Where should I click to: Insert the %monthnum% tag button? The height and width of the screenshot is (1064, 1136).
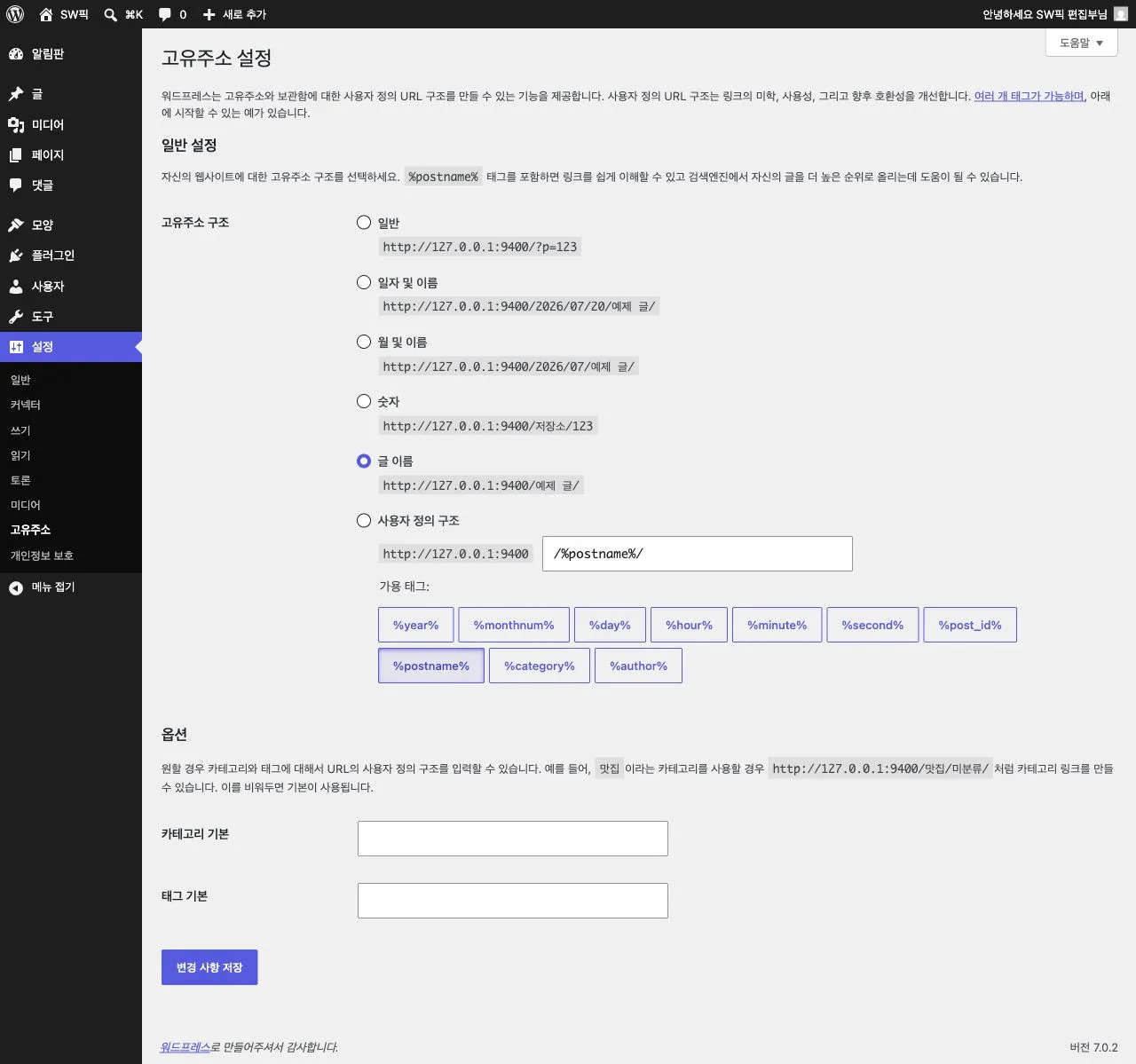point(514,625)
